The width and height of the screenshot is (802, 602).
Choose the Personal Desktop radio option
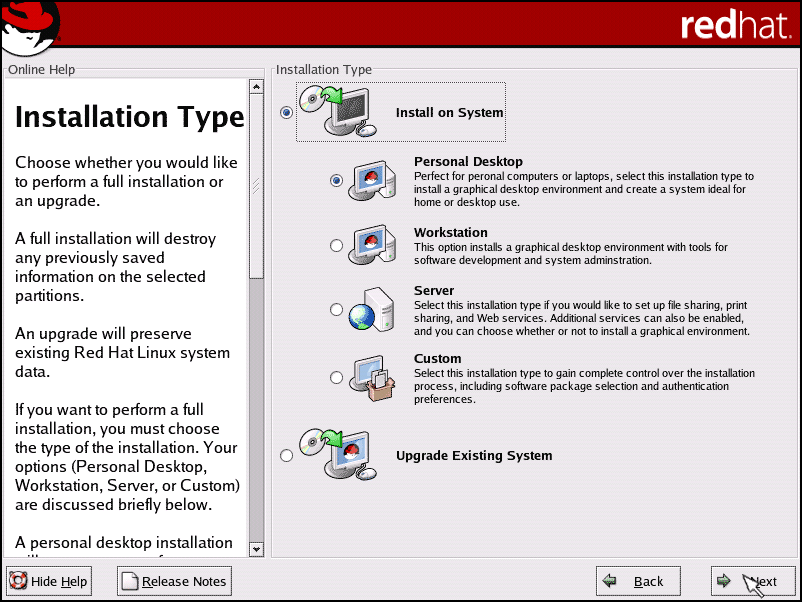tap(336, 181)
